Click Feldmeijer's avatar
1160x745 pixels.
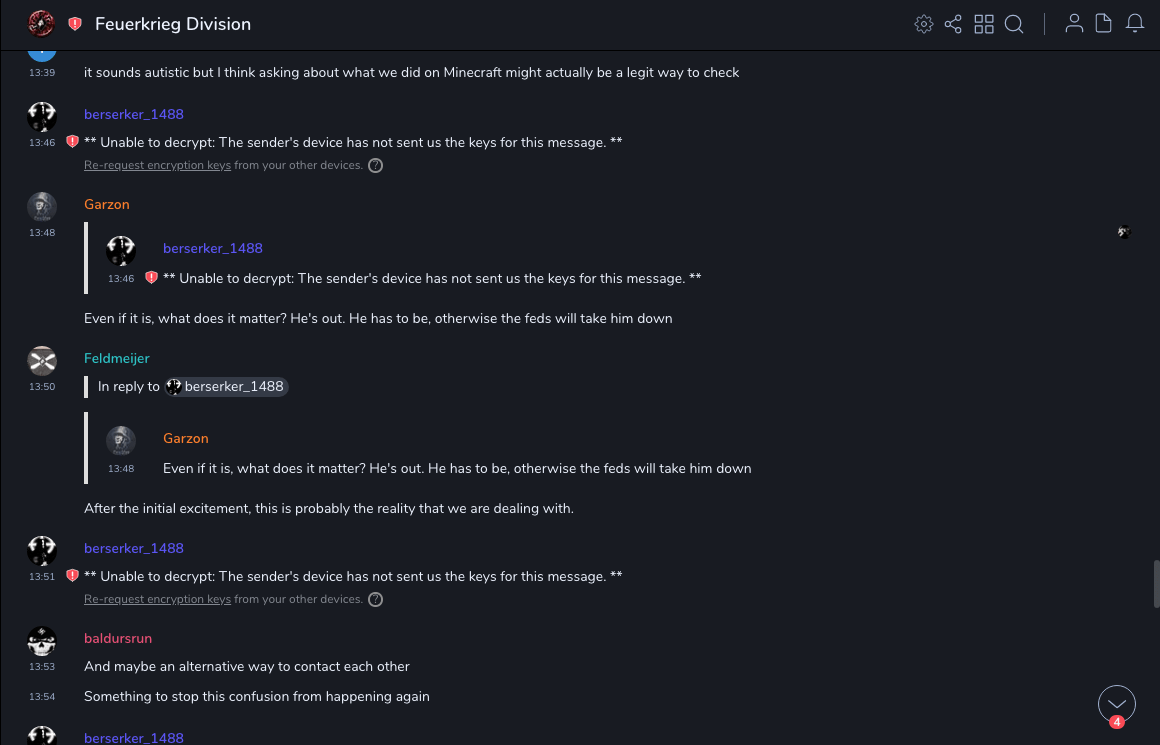[x=42, y=360]
